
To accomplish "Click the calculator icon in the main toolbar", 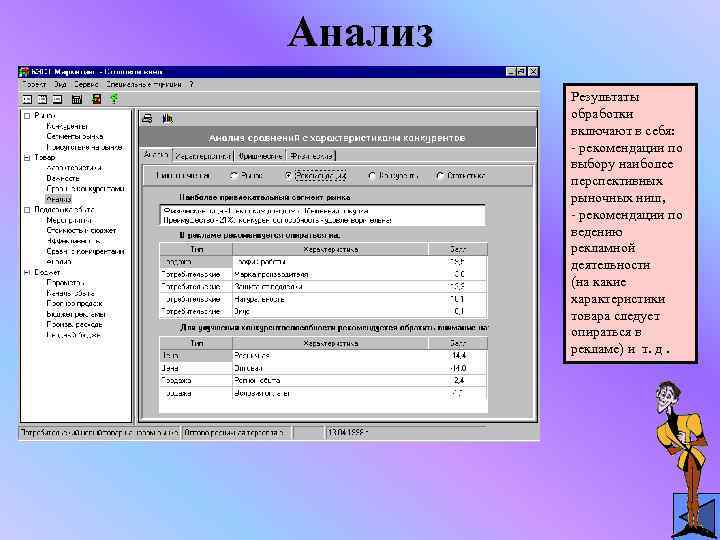I will pyautogui.click(x=77, y=99).
